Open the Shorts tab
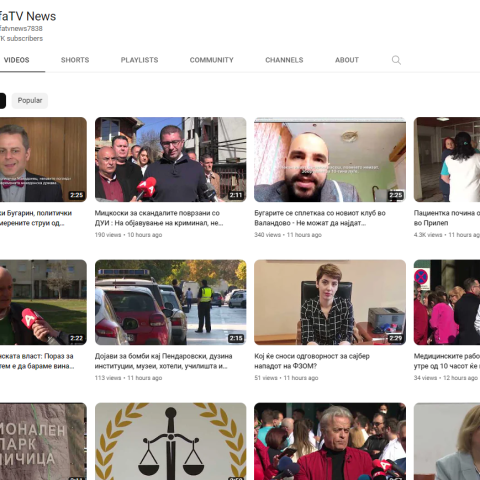This screenshot has height=480, width=480. coord(75,60)
